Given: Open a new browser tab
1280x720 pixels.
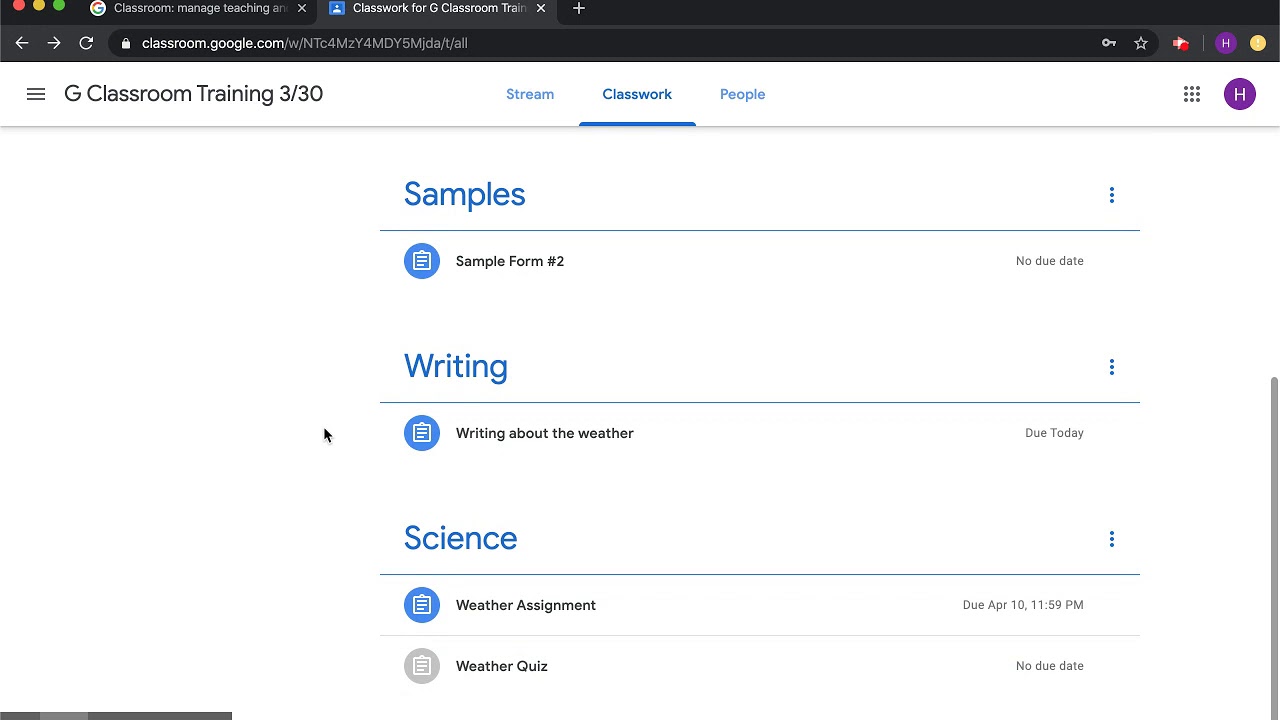Looking at the screenshot, I should tap(579, 8).
